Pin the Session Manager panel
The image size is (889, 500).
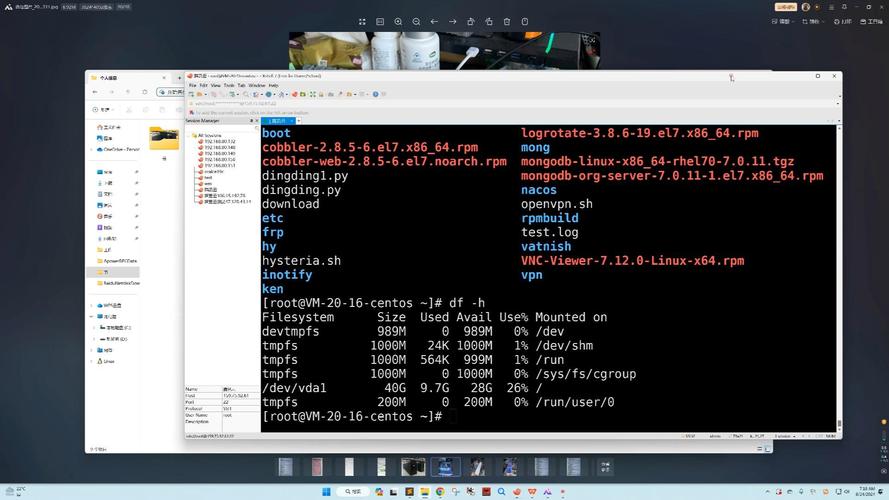251,121
